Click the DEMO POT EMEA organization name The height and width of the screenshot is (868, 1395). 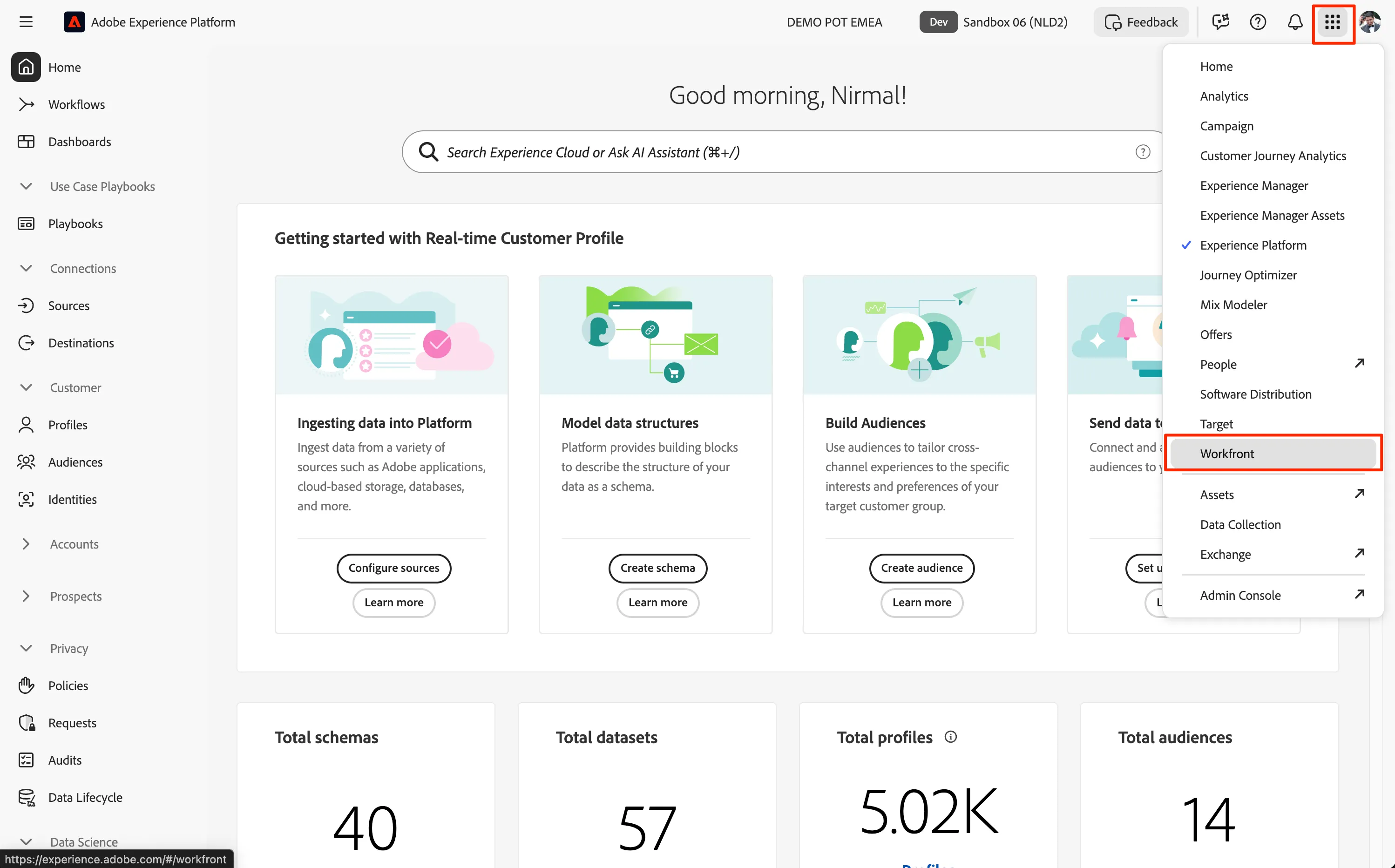click(x=834, y=22)
